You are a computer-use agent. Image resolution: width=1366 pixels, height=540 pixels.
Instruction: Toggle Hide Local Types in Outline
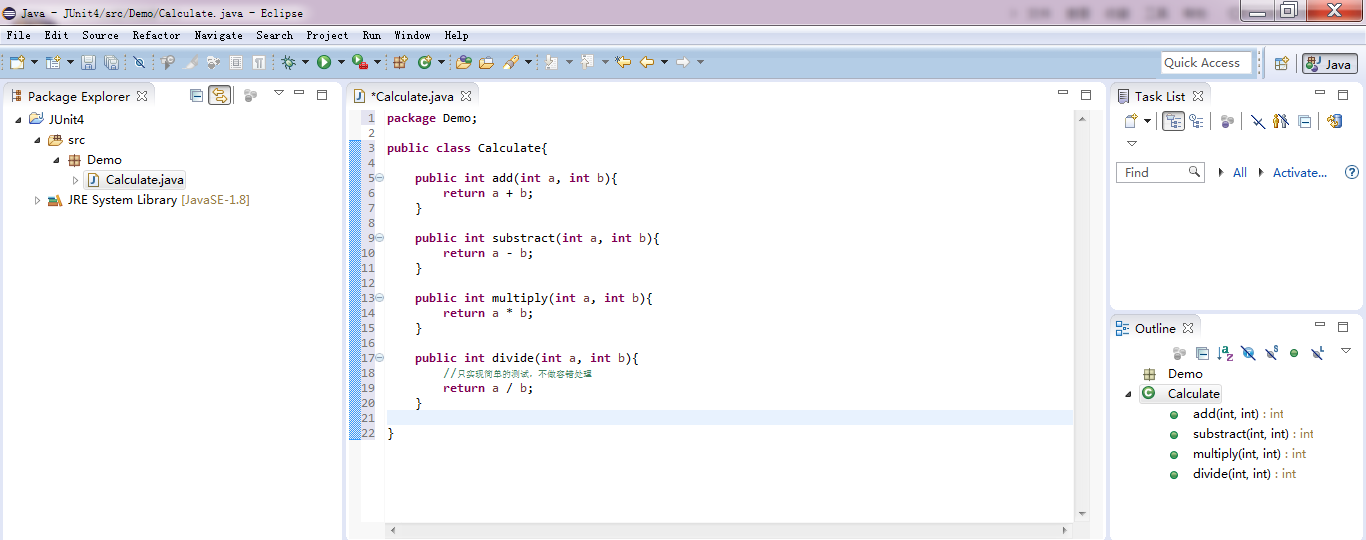pos(1317,353)
